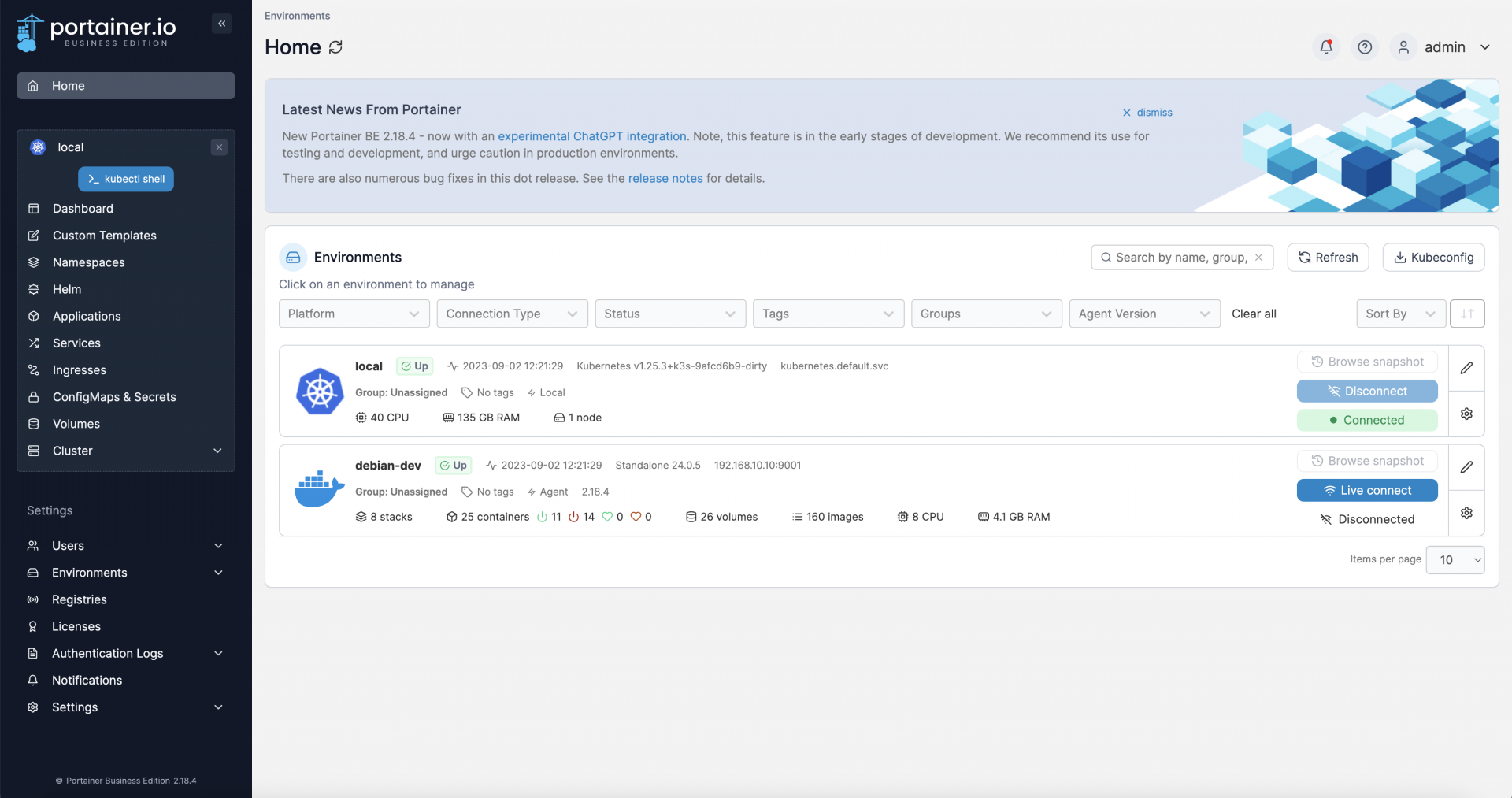Screen dimensions: 1512x798
Task: Toggle the sort order direction button
Action: pos(1467,314)
